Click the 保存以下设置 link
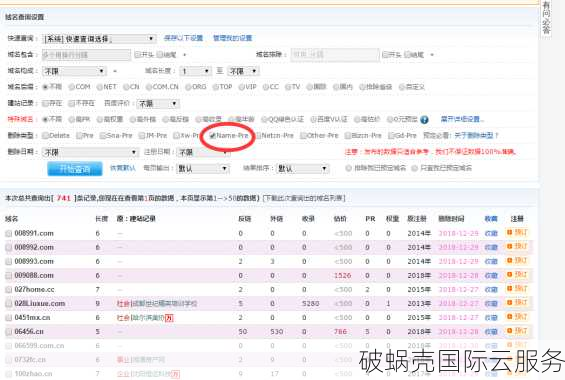Image resolution: width=565 pixels, height=380 pixels. (183, 38)
